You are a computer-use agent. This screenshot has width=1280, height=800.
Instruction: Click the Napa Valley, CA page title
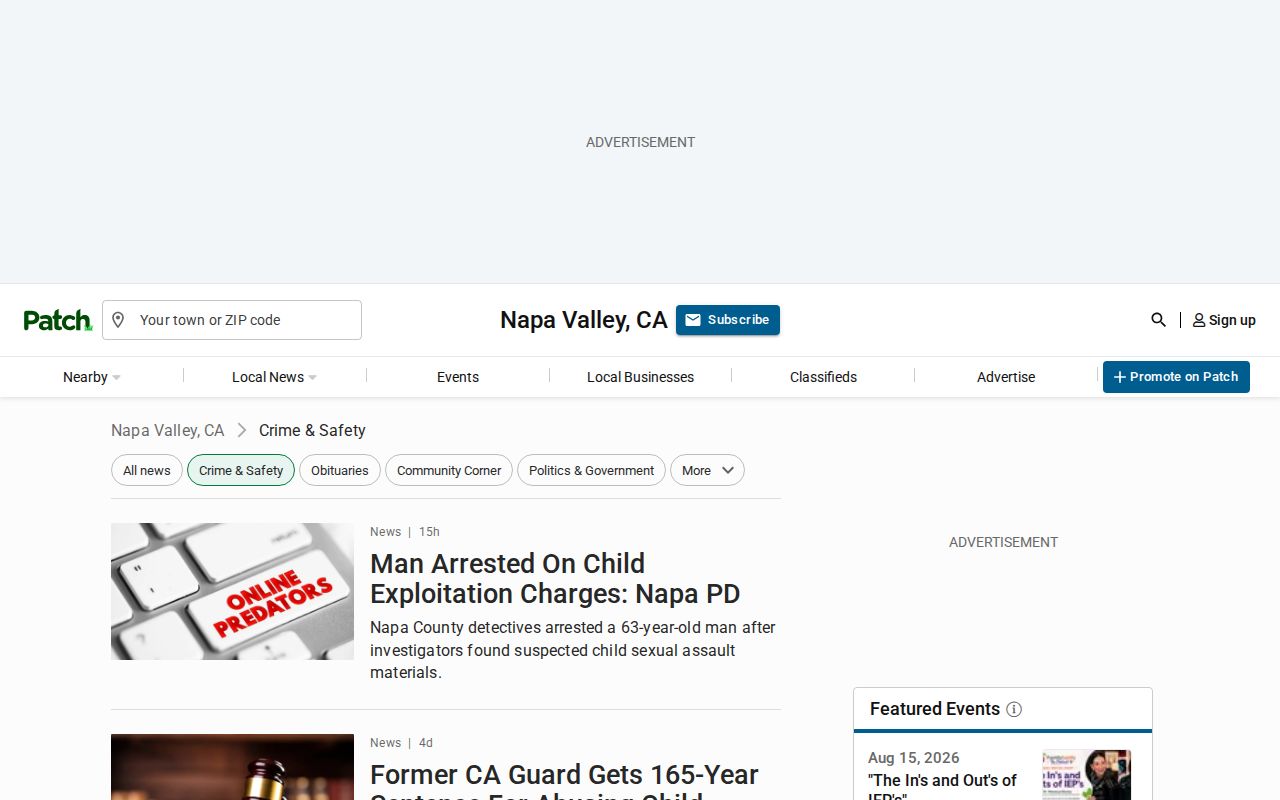[x=584, y=320]
